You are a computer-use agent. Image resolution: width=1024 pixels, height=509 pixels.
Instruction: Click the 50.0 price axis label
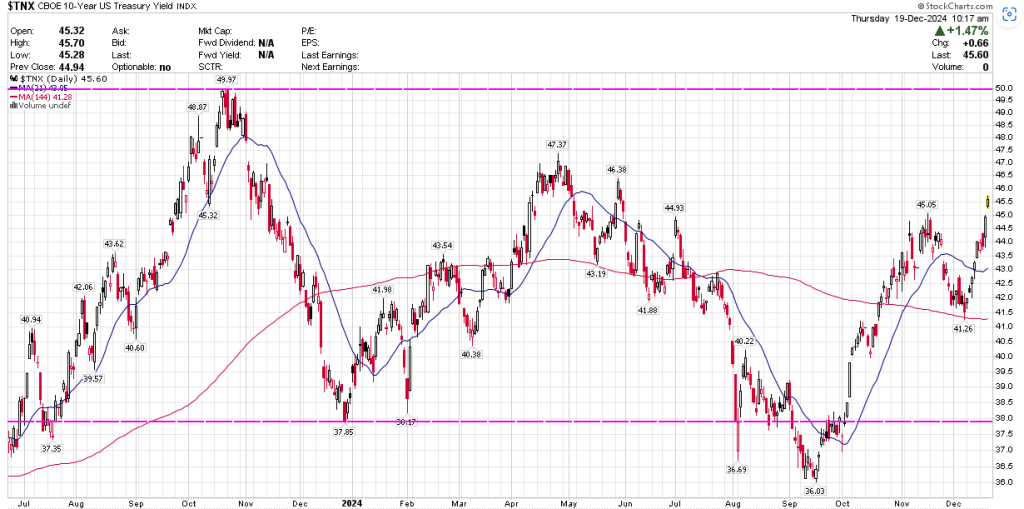point(1004,88)
